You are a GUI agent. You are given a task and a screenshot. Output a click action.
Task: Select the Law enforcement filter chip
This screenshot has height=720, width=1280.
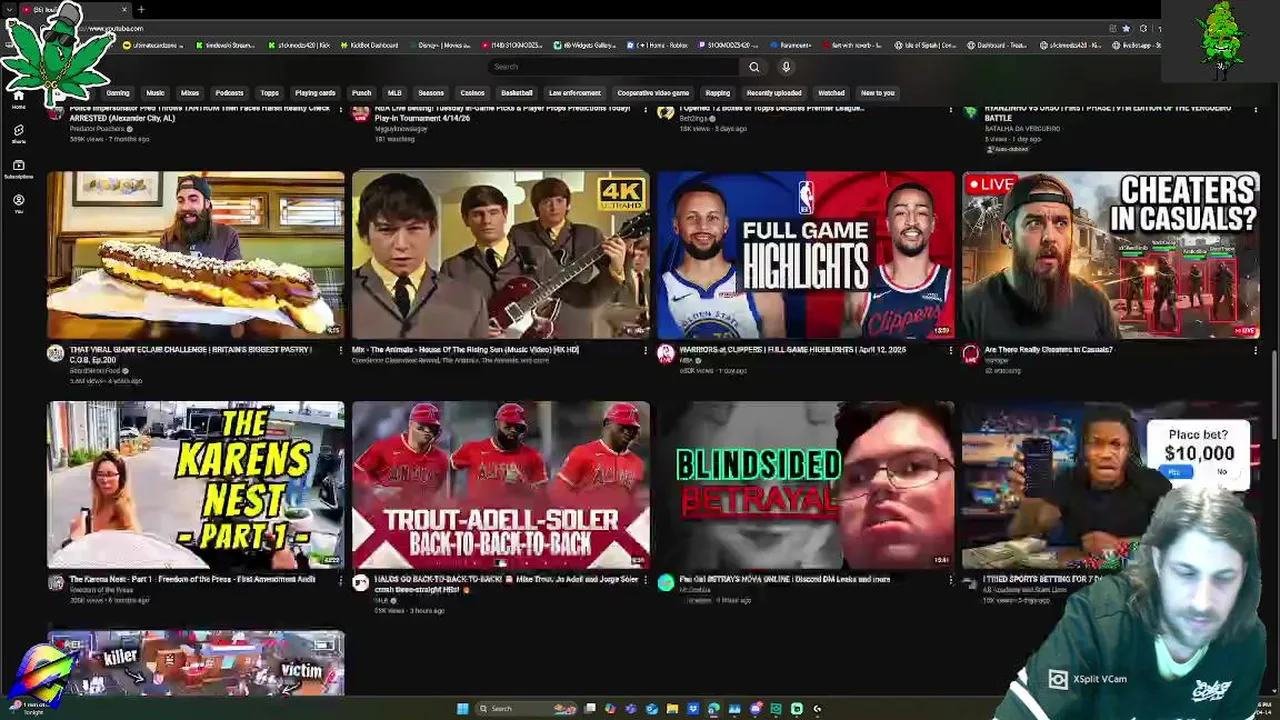tap(575, 93)
